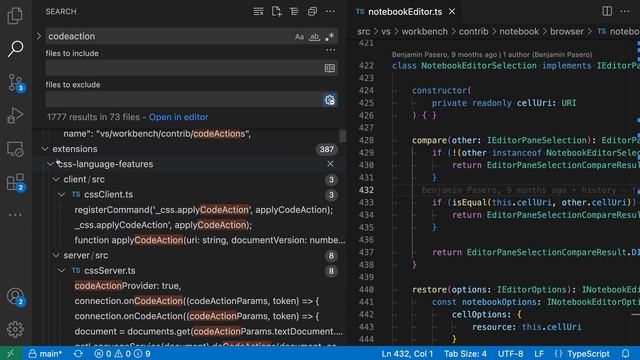Open Search panel more actions menu
640x360 pixels.
(x=330, y=11)
